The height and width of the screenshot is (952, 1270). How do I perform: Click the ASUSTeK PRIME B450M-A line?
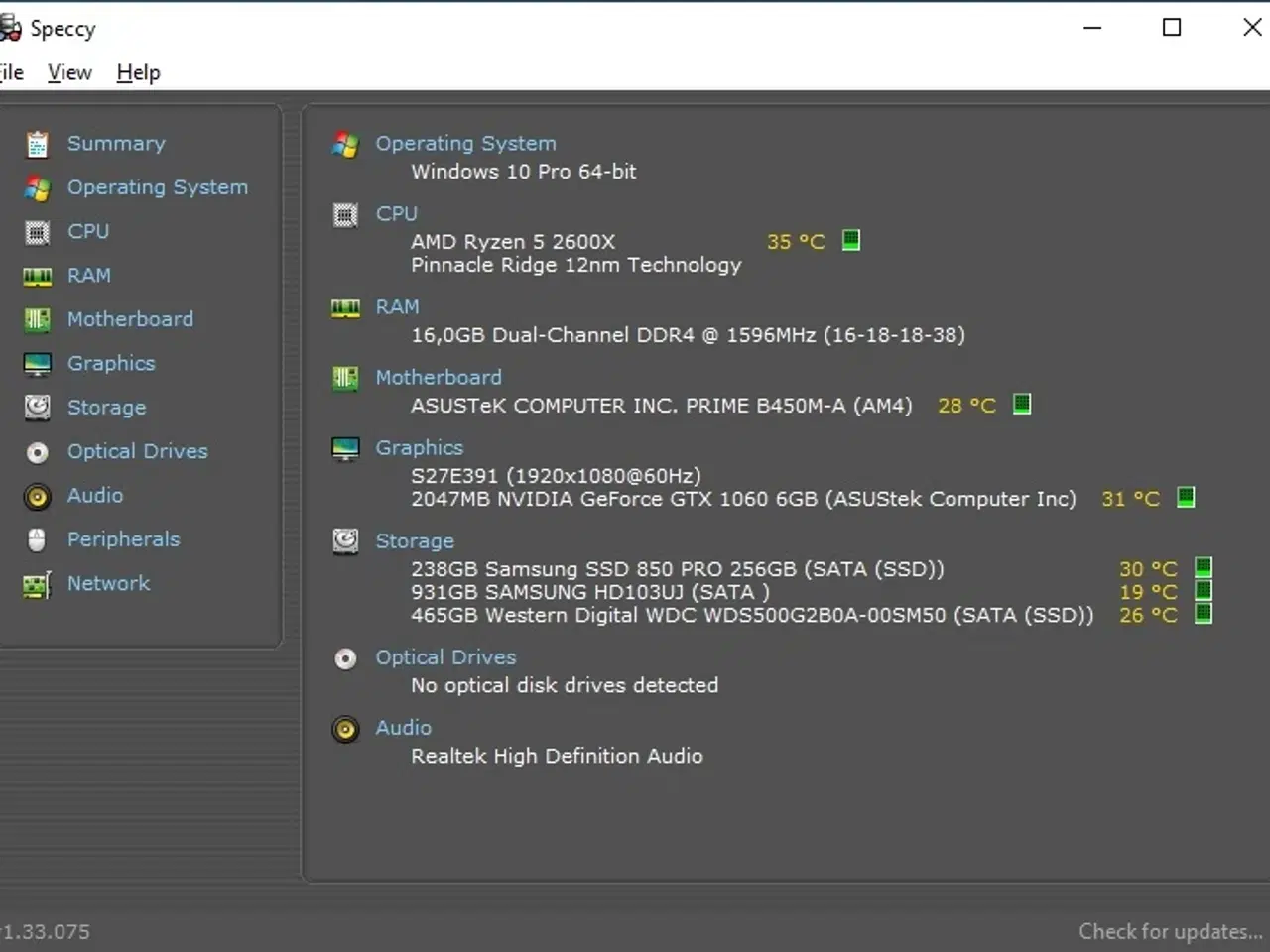coord(662,406)
